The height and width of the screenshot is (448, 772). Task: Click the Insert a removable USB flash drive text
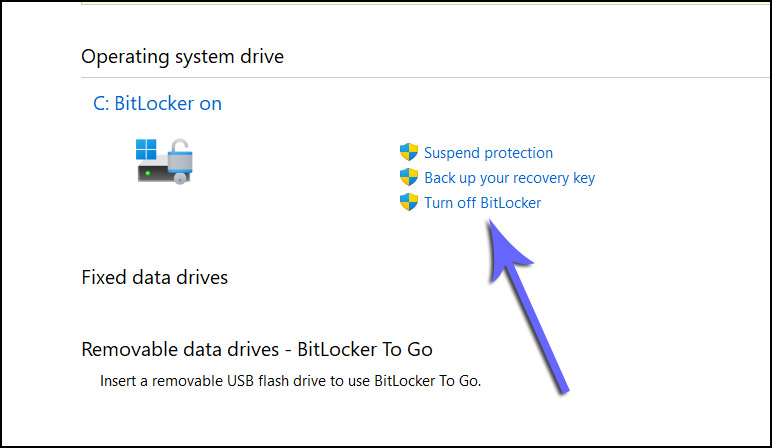[290, 381]
